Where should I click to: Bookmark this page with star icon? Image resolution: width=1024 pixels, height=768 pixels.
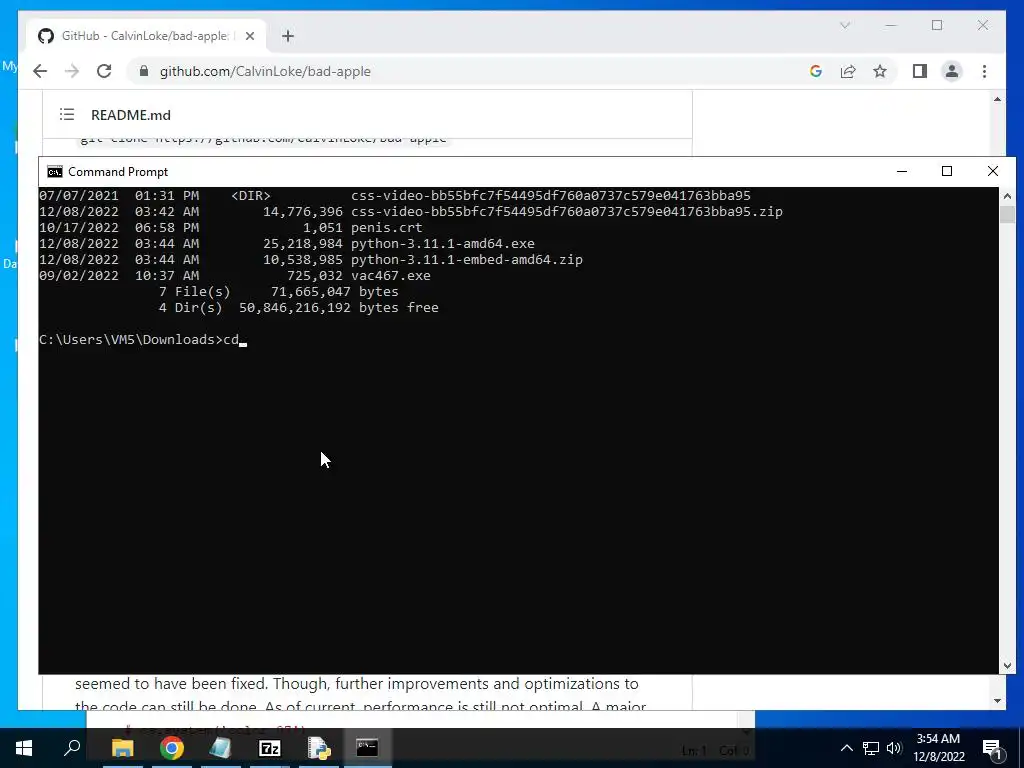point(880,71)
